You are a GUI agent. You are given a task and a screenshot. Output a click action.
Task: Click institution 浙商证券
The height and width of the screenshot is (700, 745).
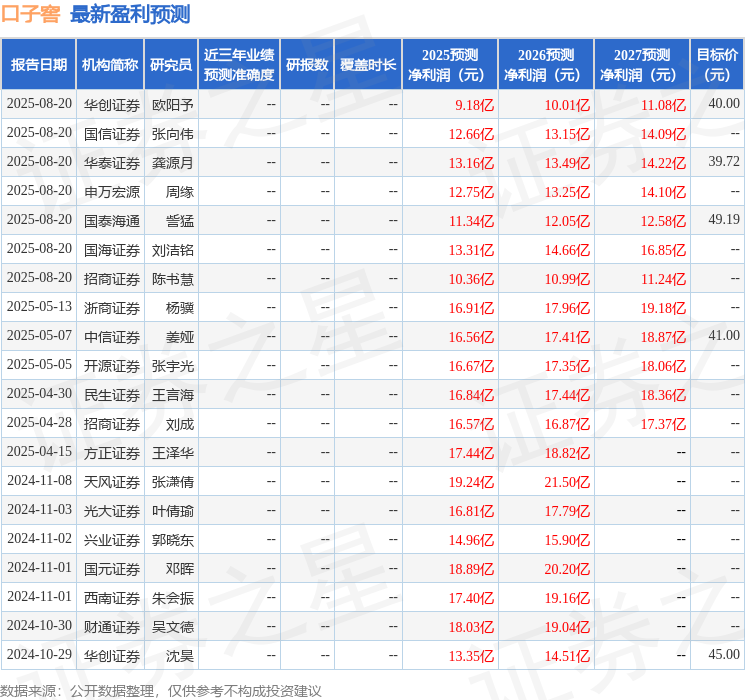pos(112,308)
